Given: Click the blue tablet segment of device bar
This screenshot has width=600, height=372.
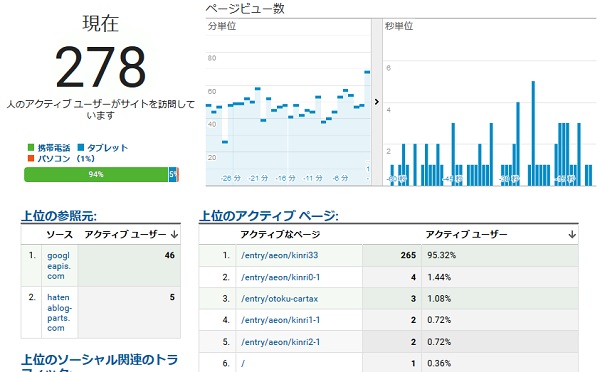Looking at the screenshot, I should pyautogui.click(x=173, y=174).
